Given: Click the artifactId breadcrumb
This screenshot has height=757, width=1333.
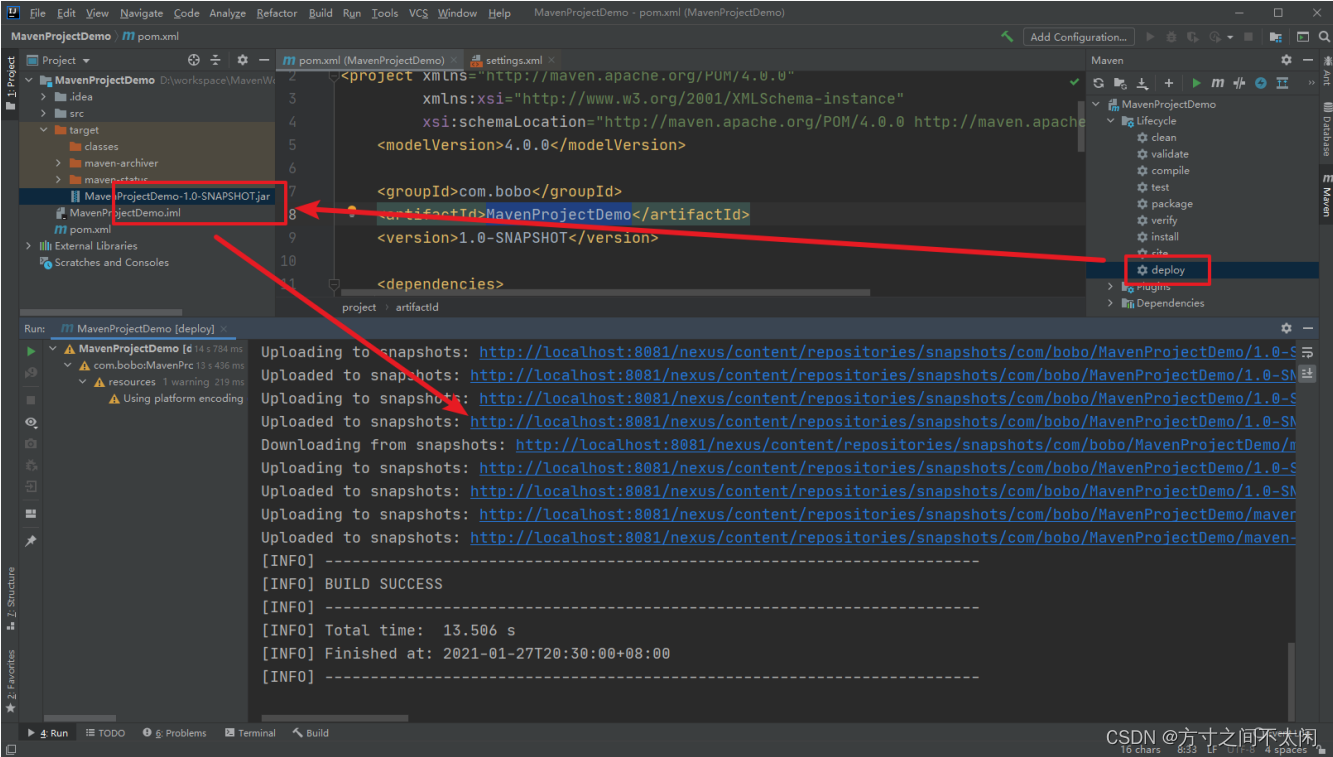Looking at the screenshot, I should click(x=417, y=307).
